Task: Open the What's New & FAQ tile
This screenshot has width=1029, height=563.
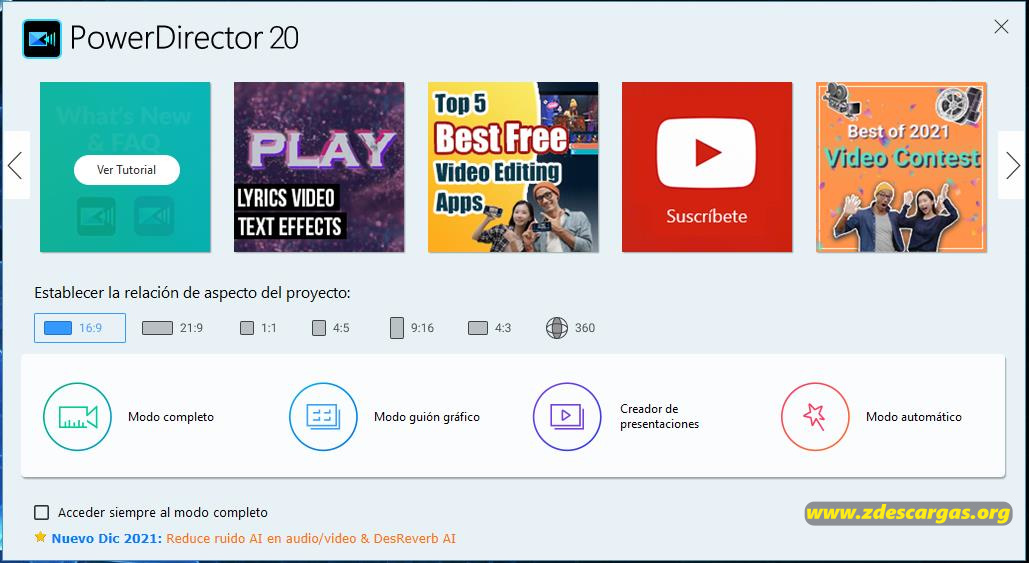Action: pyautogui.click(x=125, y=167)
